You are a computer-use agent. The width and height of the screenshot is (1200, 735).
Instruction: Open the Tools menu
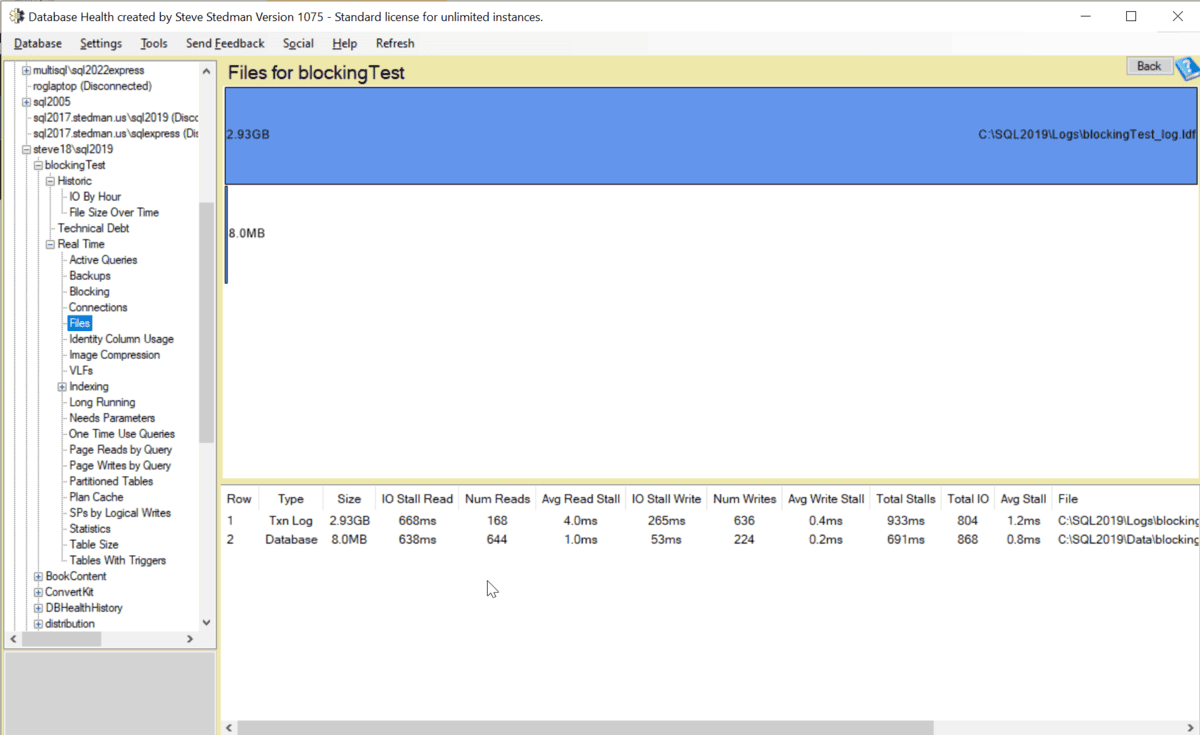click(153, 43)
